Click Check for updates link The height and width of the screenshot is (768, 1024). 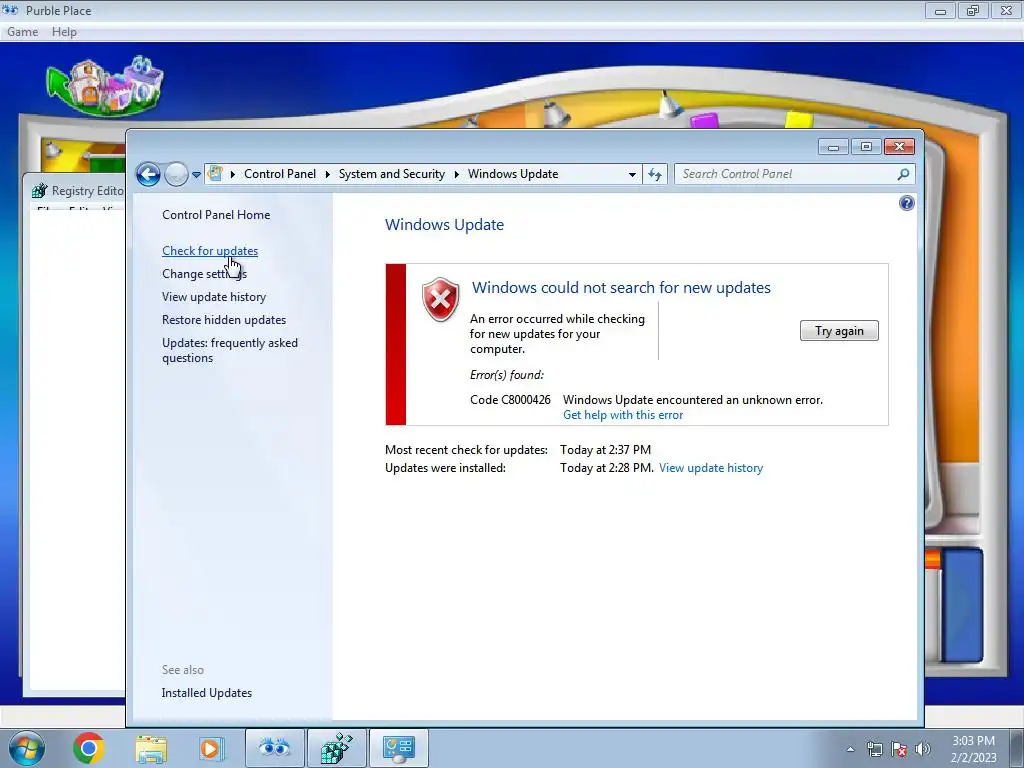[210, 251]
